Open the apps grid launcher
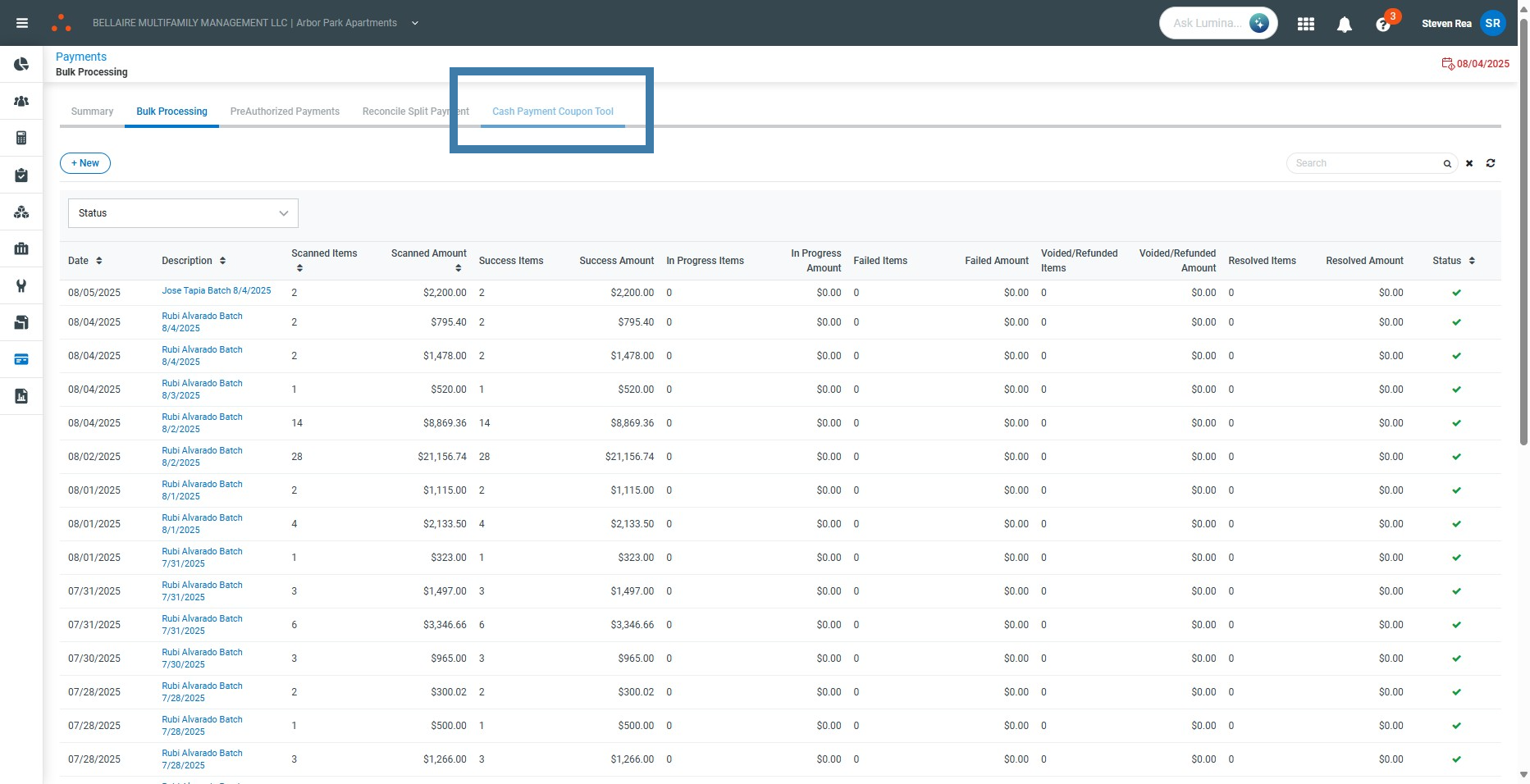The height and width of the screenshot is (784, 1530). (x=1306, y=24)
